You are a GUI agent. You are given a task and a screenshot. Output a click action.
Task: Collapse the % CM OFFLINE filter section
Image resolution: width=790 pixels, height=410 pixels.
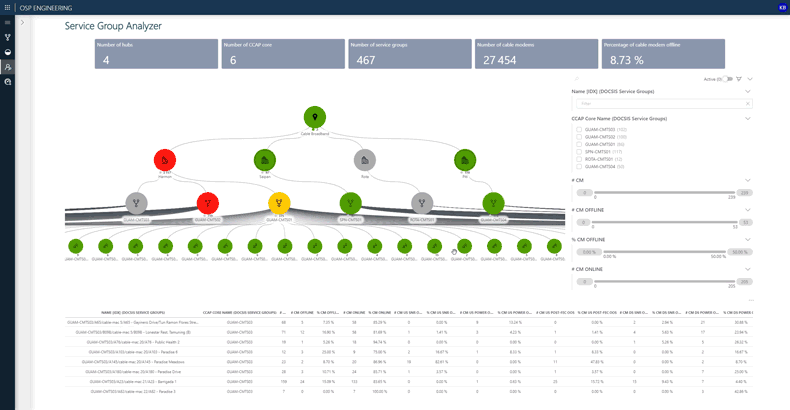[748, 240]
